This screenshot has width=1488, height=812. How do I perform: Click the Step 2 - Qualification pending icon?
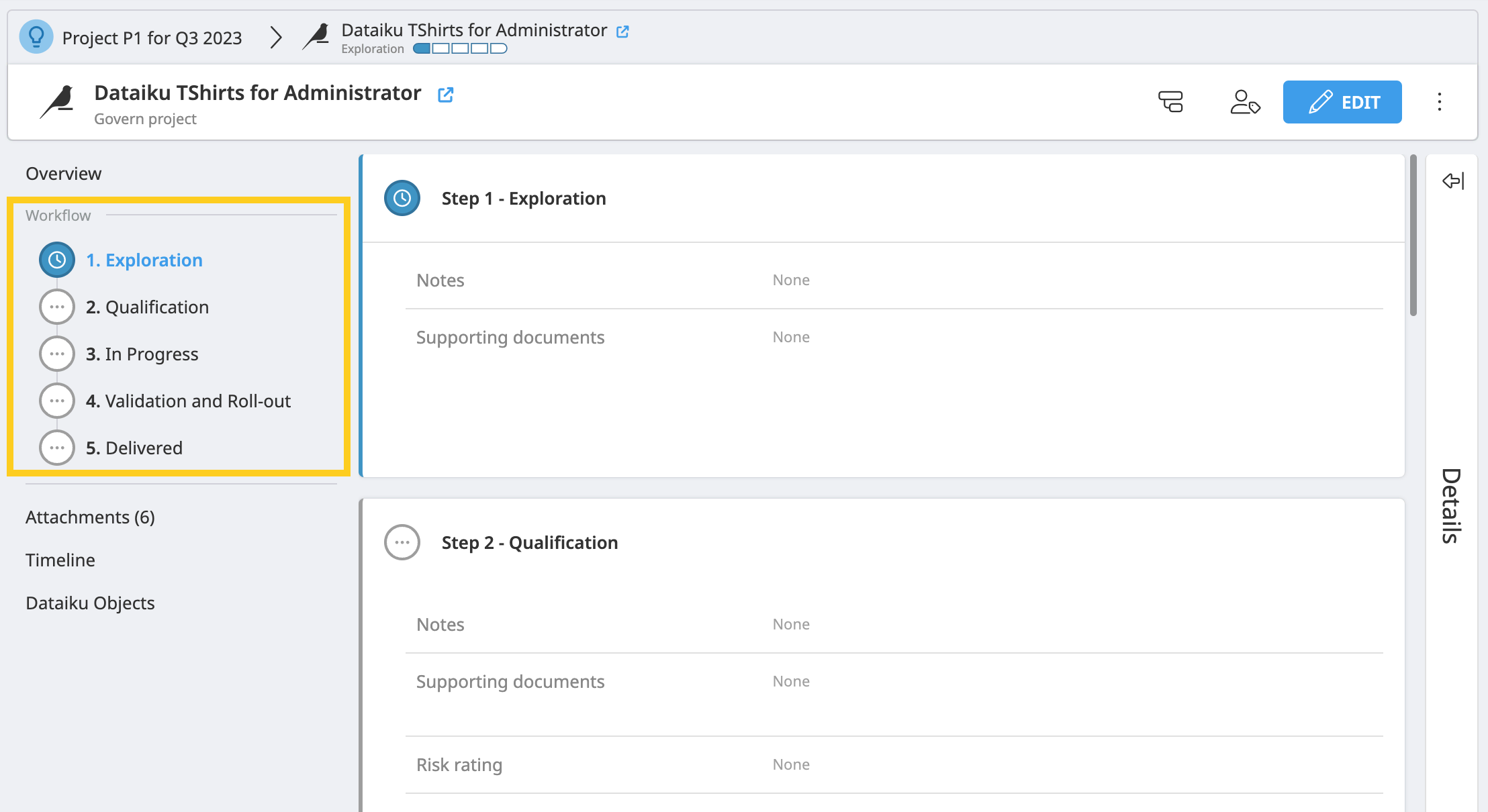point(402,543)
